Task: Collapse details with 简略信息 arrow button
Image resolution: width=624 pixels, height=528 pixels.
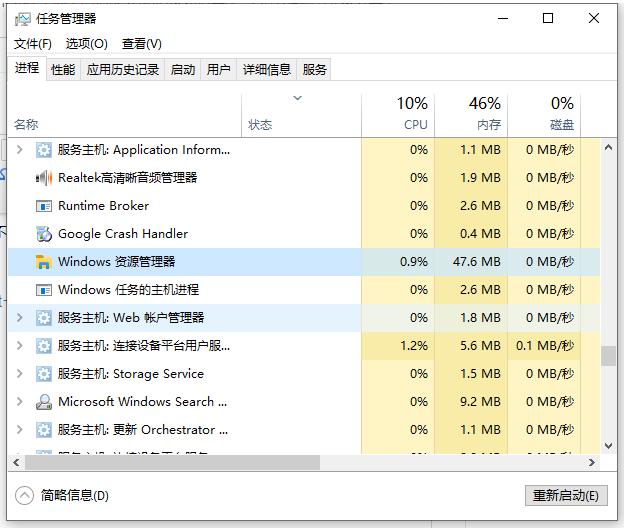Action: click(x=25, y=495)
